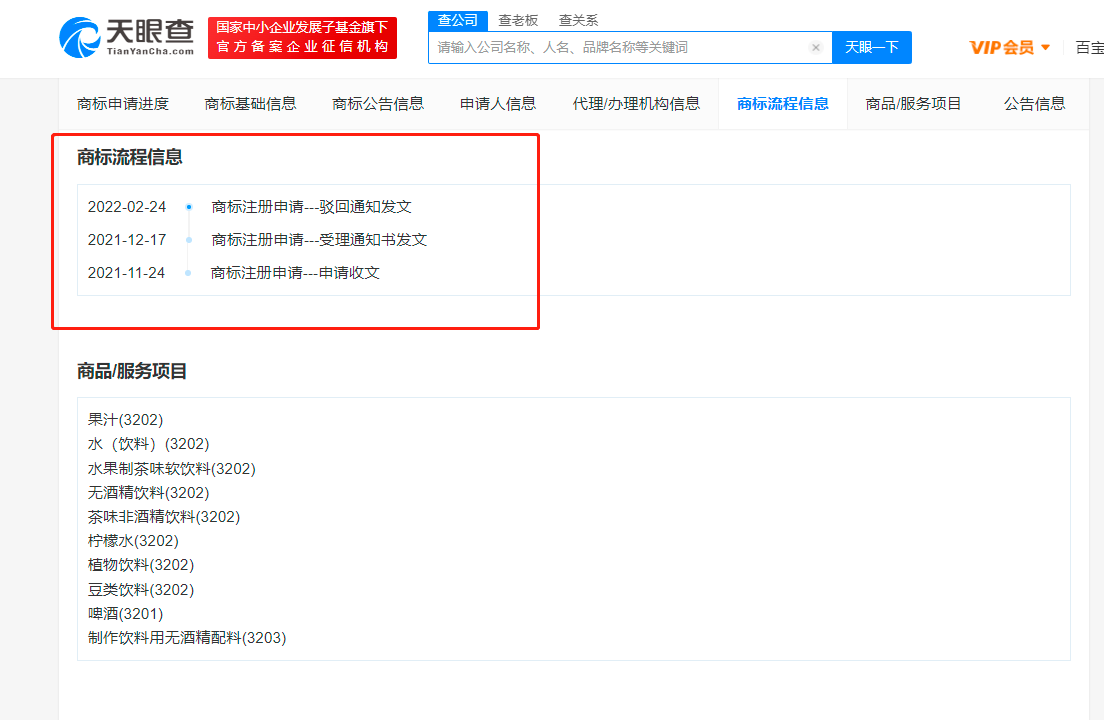Switch to the 查关系 search tab
The width and height of the screenshot is (1104, 720).
point(578,20)
